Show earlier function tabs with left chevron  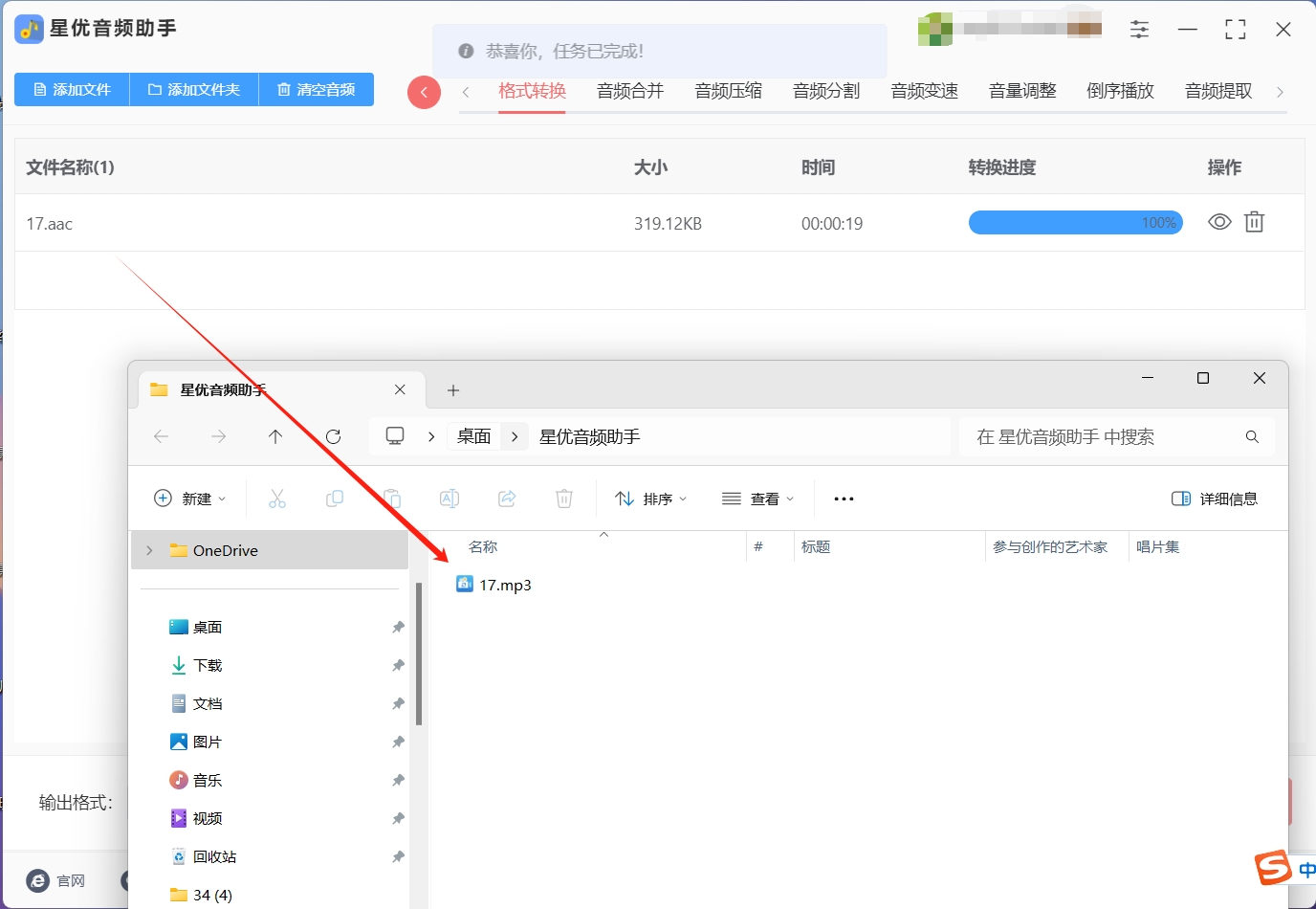pos(466,92)
